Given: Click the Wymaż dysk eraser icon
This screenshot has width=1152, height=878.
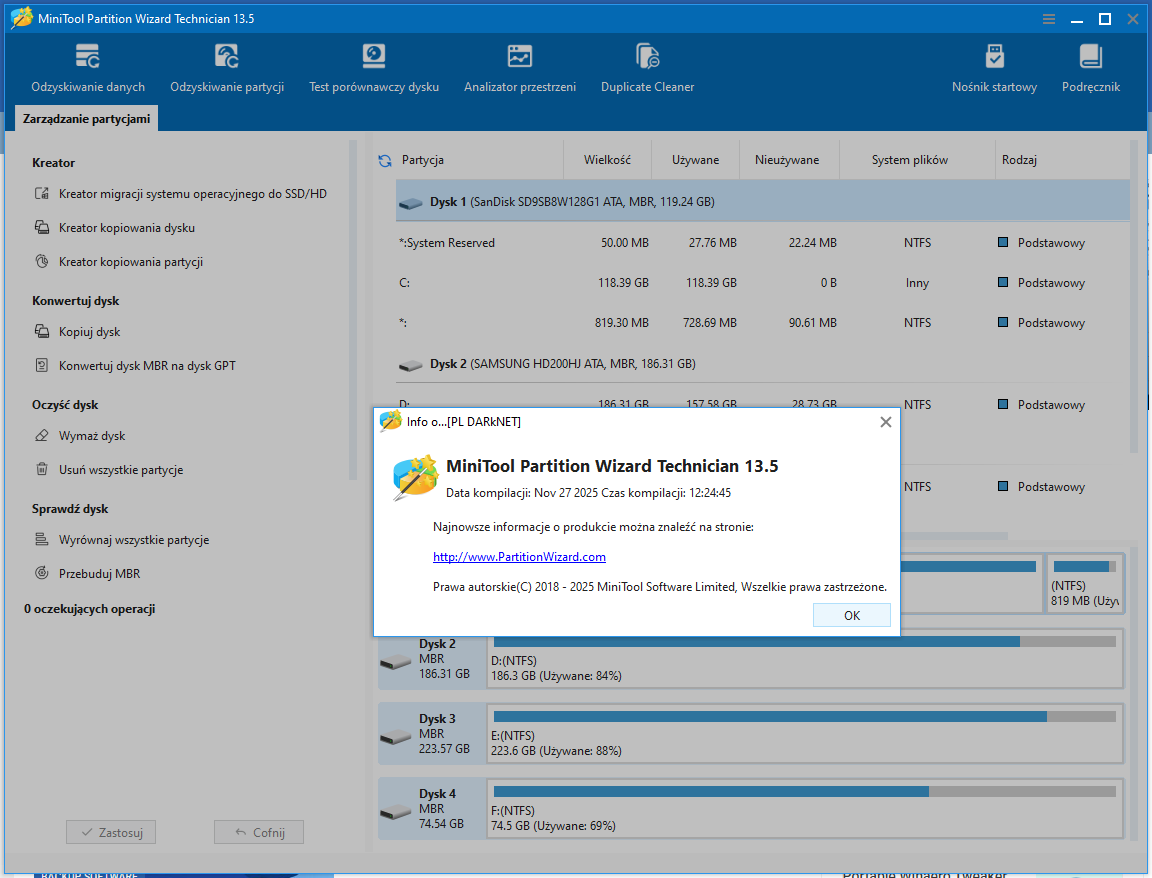Looking at the screenshot, I should point(42,436).
